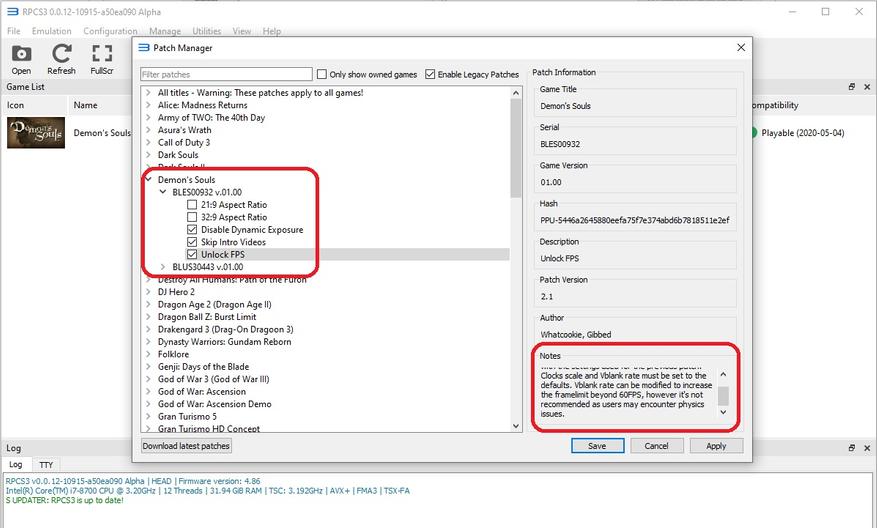Image resolution: width=877 pixels, height=528 pixels.
Task: Click the Notes scroll up arrow
Action: coord(723,374)
